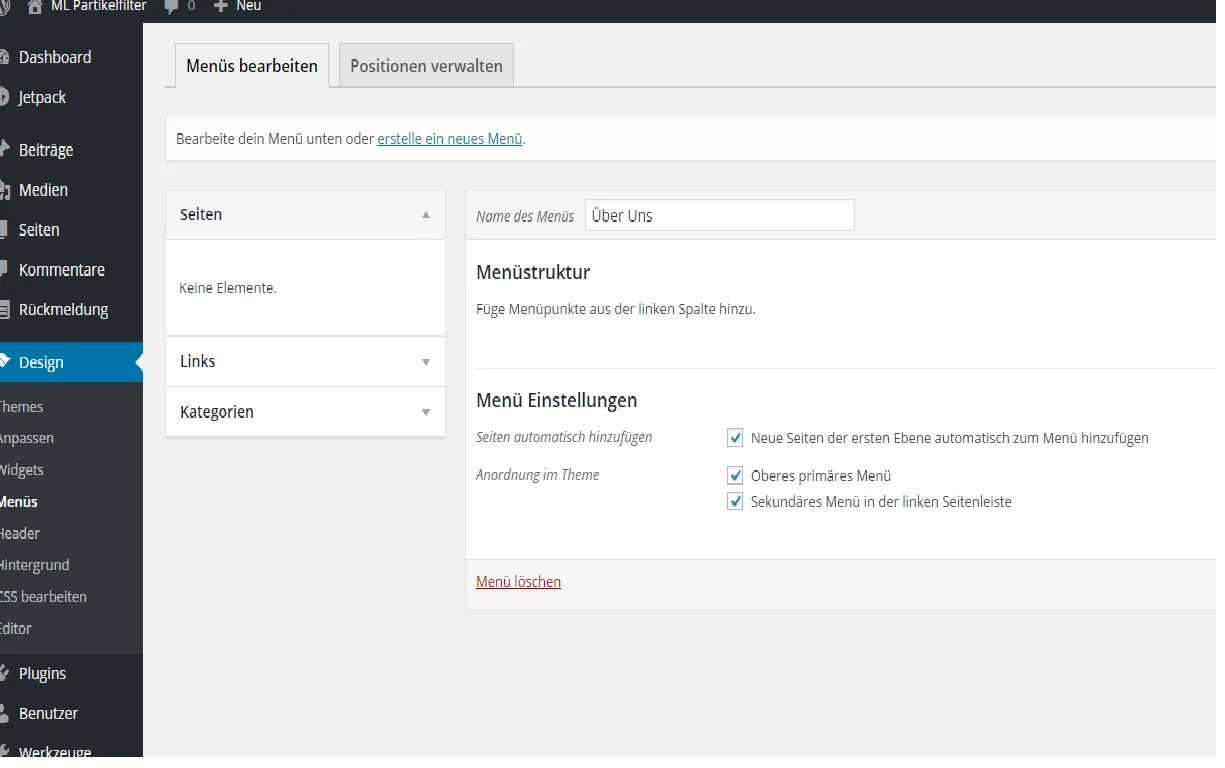This screenshot has width=1225, height=768.
Task: Click the Name des Menüs input field
Action: click(x=720, y=215)
